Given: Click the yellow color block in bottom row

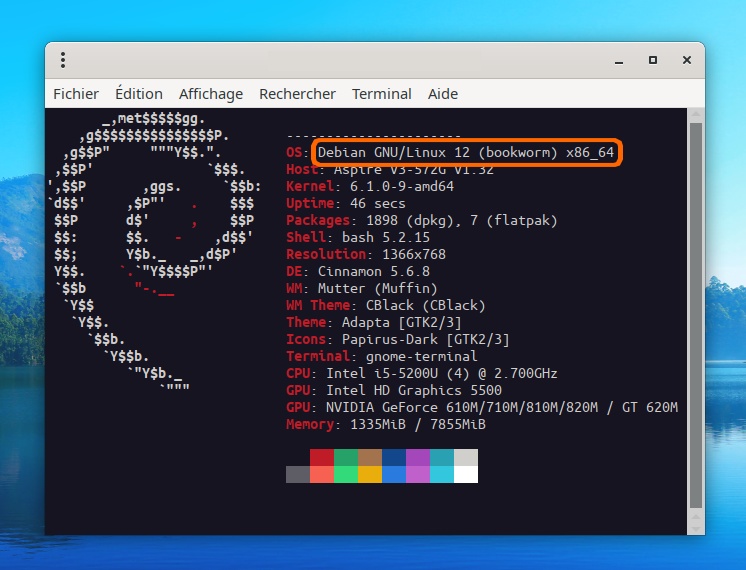Looking at the screenshot, I should pos(370,474).
